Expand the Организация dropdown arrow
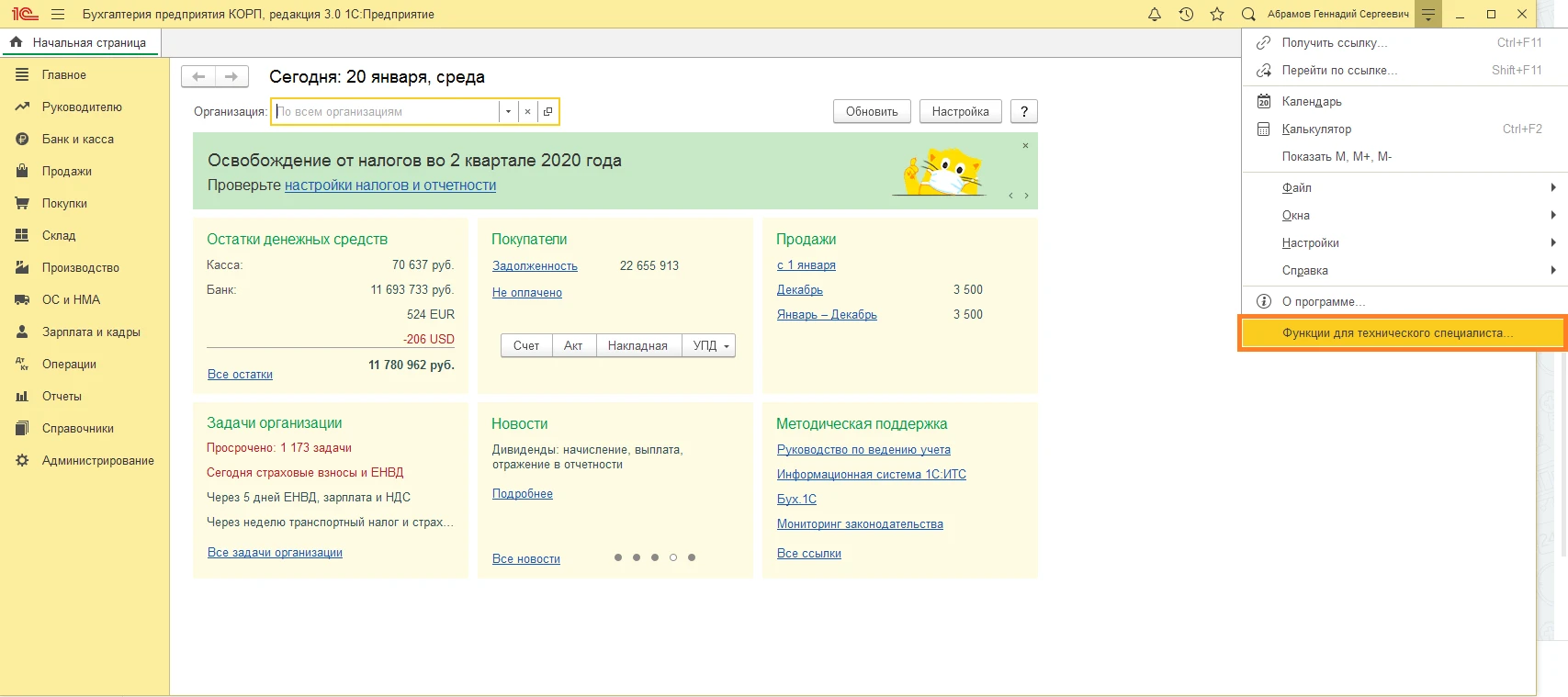The height and width of the screenshot is (697, 1568). coord(508,112)
